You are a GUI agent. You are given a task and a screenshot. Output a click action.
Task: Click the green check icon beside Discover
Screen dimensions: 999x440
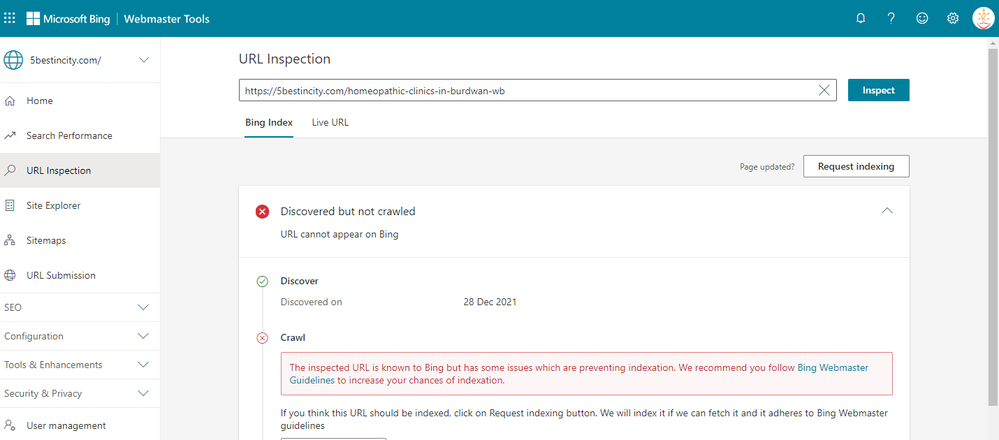point(262,281)
